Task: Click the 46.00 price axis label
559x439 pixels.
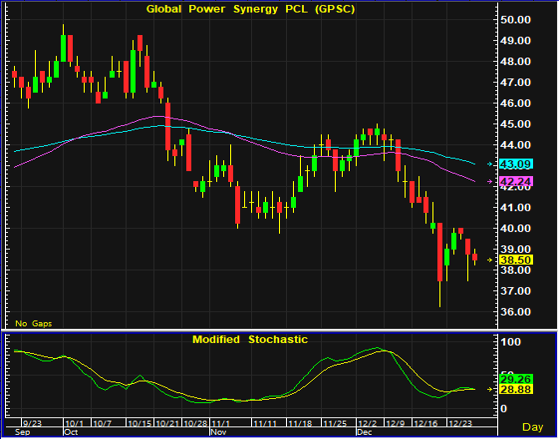Action: pos(515,103)
